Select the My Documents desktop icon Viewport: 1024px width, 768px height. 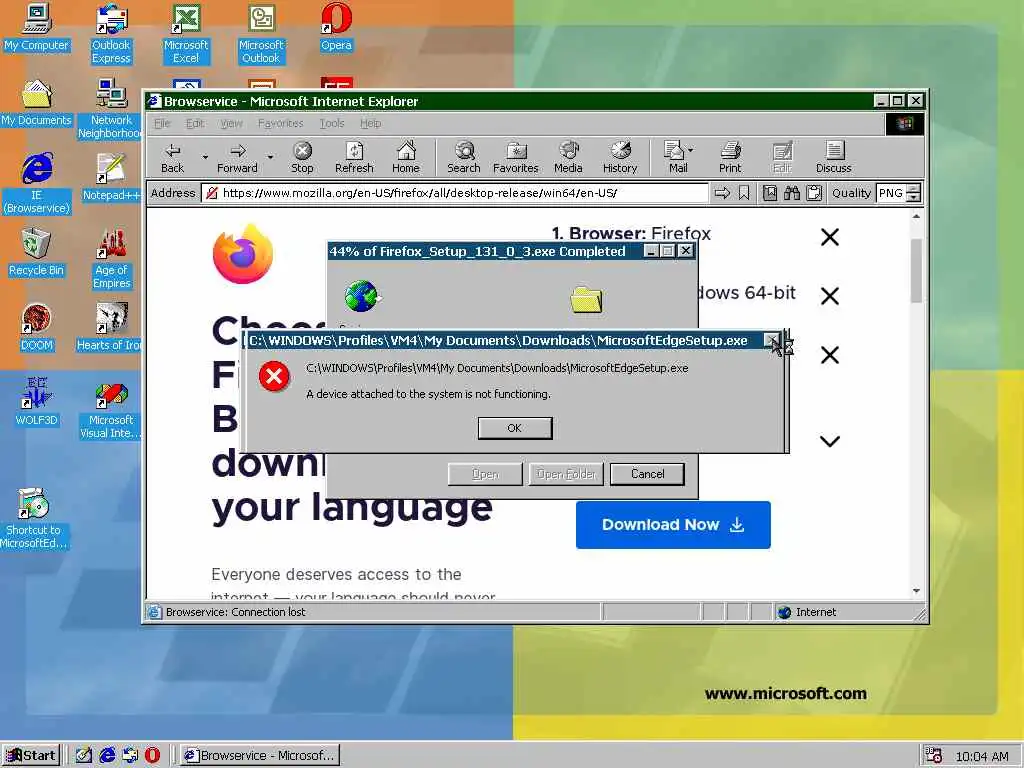37,103
